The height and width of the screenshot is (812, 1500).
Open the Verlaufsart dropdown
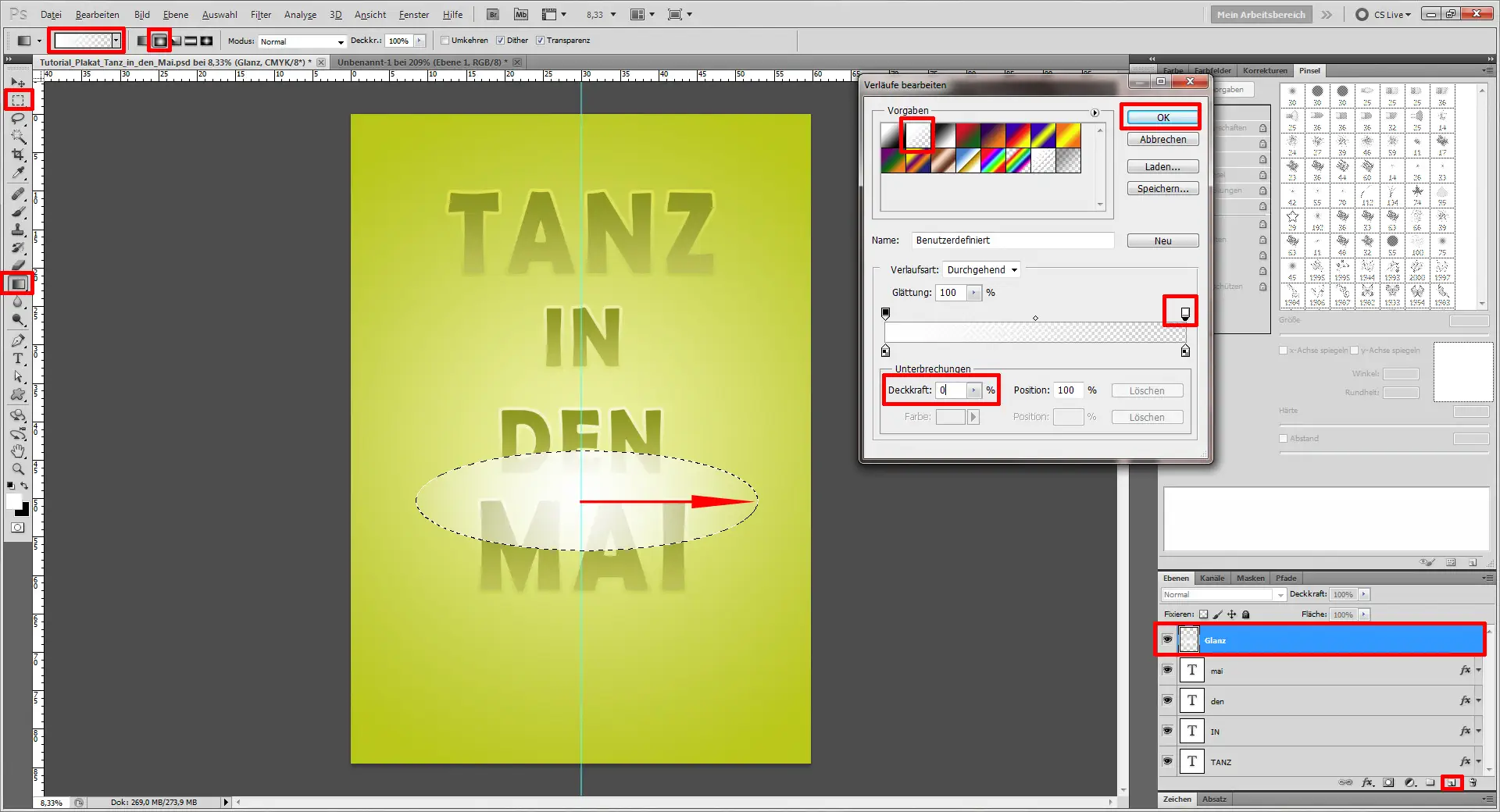[980, 269]
